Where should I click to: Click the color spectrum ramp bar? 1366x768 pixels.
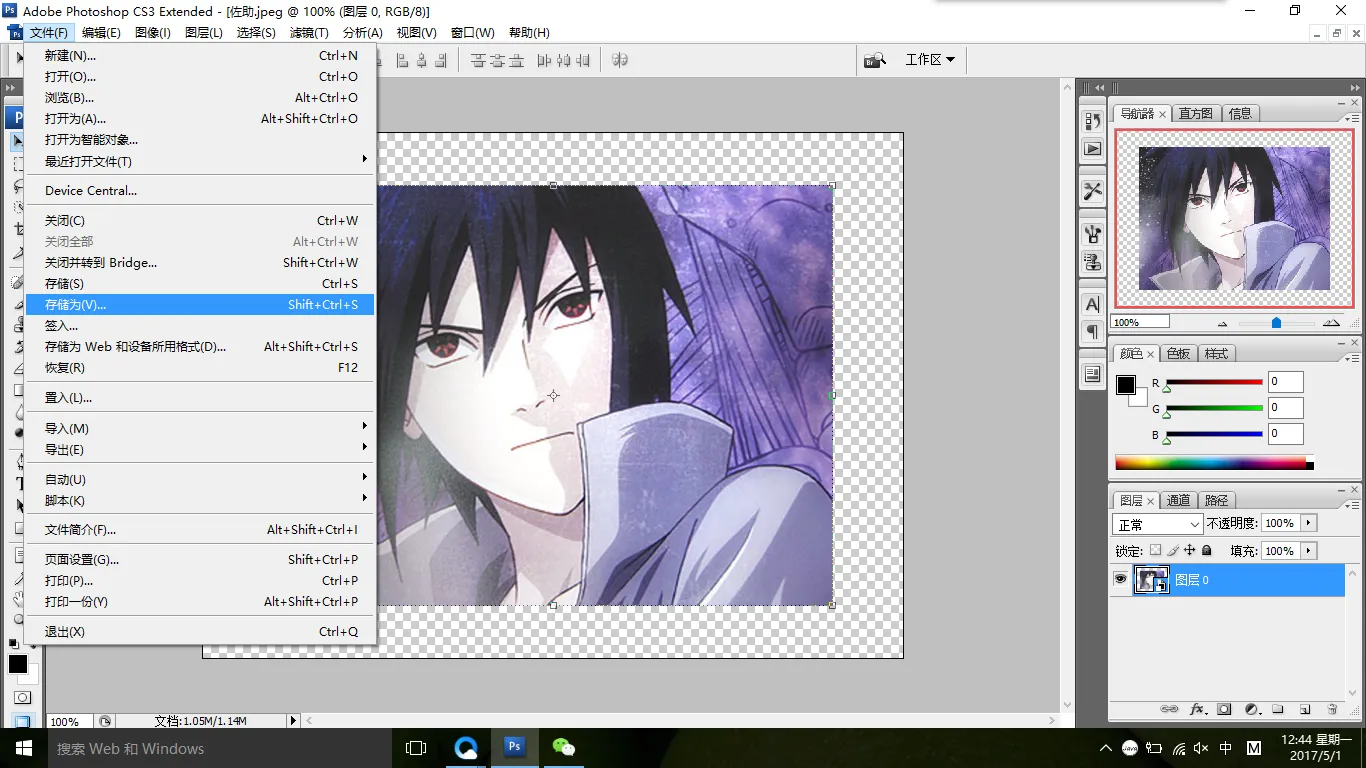click(1214, 463)
